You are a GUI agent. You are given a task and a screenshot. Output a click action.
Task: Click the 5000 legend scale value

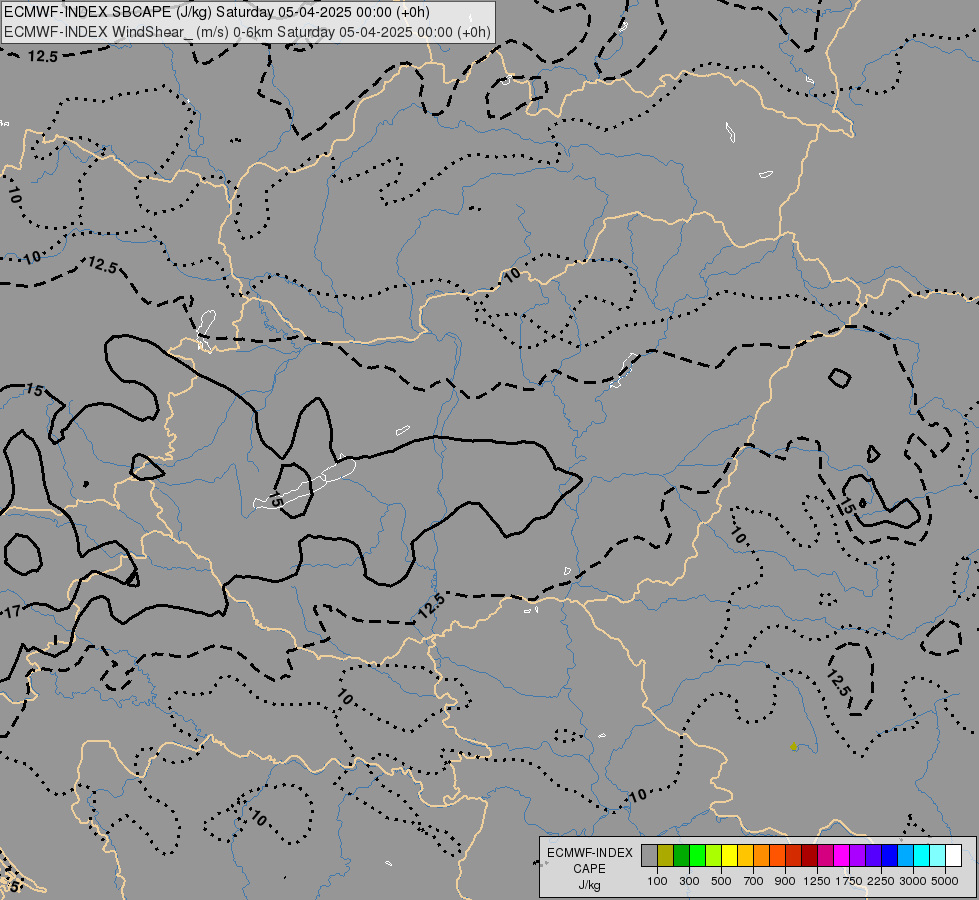point(945,881)
